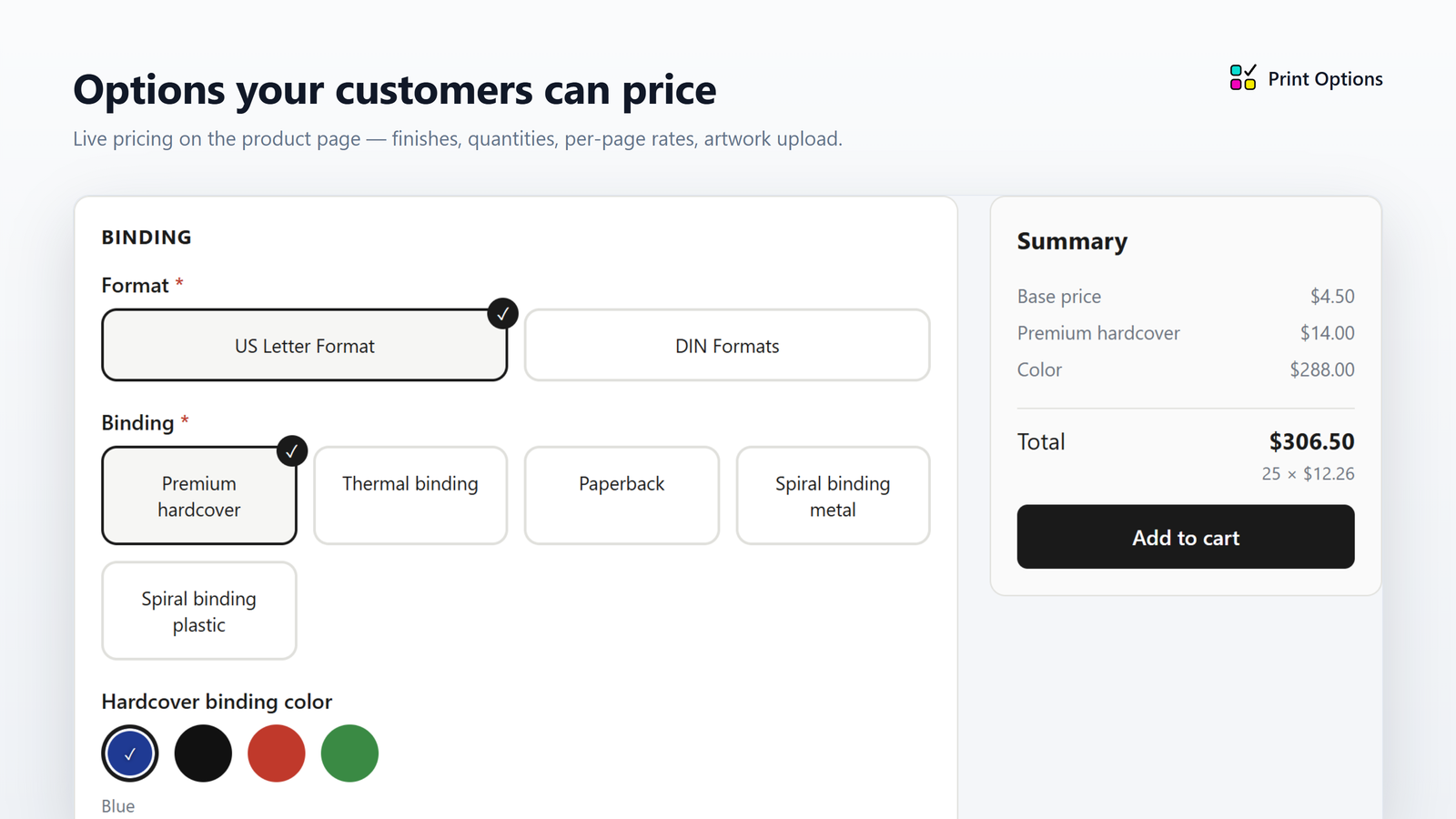Click the Summary heading
Image resolution: width=1456 pixels, height=819 pixels.
click(x=1072, y=241)
